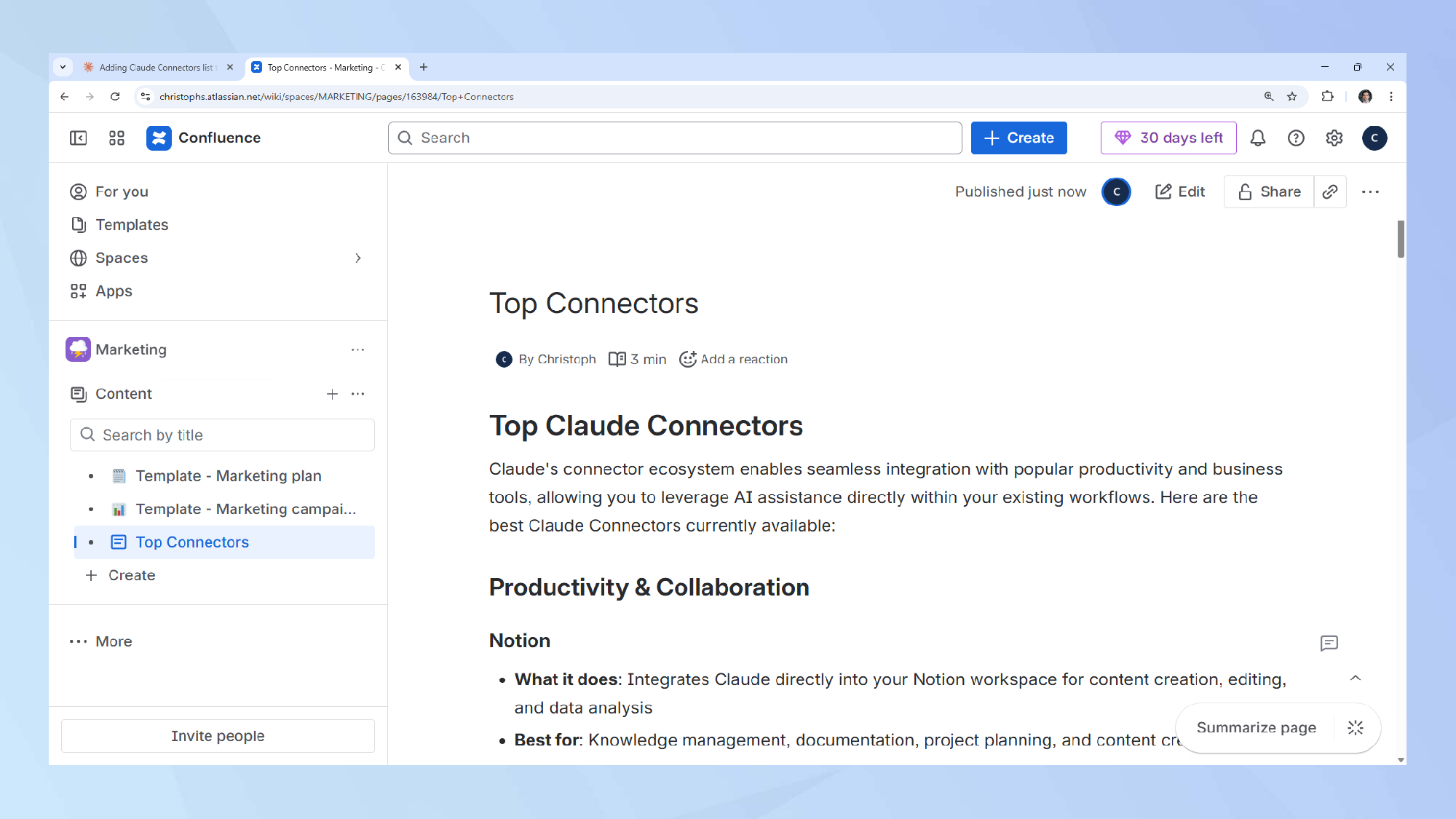Open page more actions ellipsis menu
Image resolution: width=1456 pixels, height=819 pixels.
[1370, 191]
